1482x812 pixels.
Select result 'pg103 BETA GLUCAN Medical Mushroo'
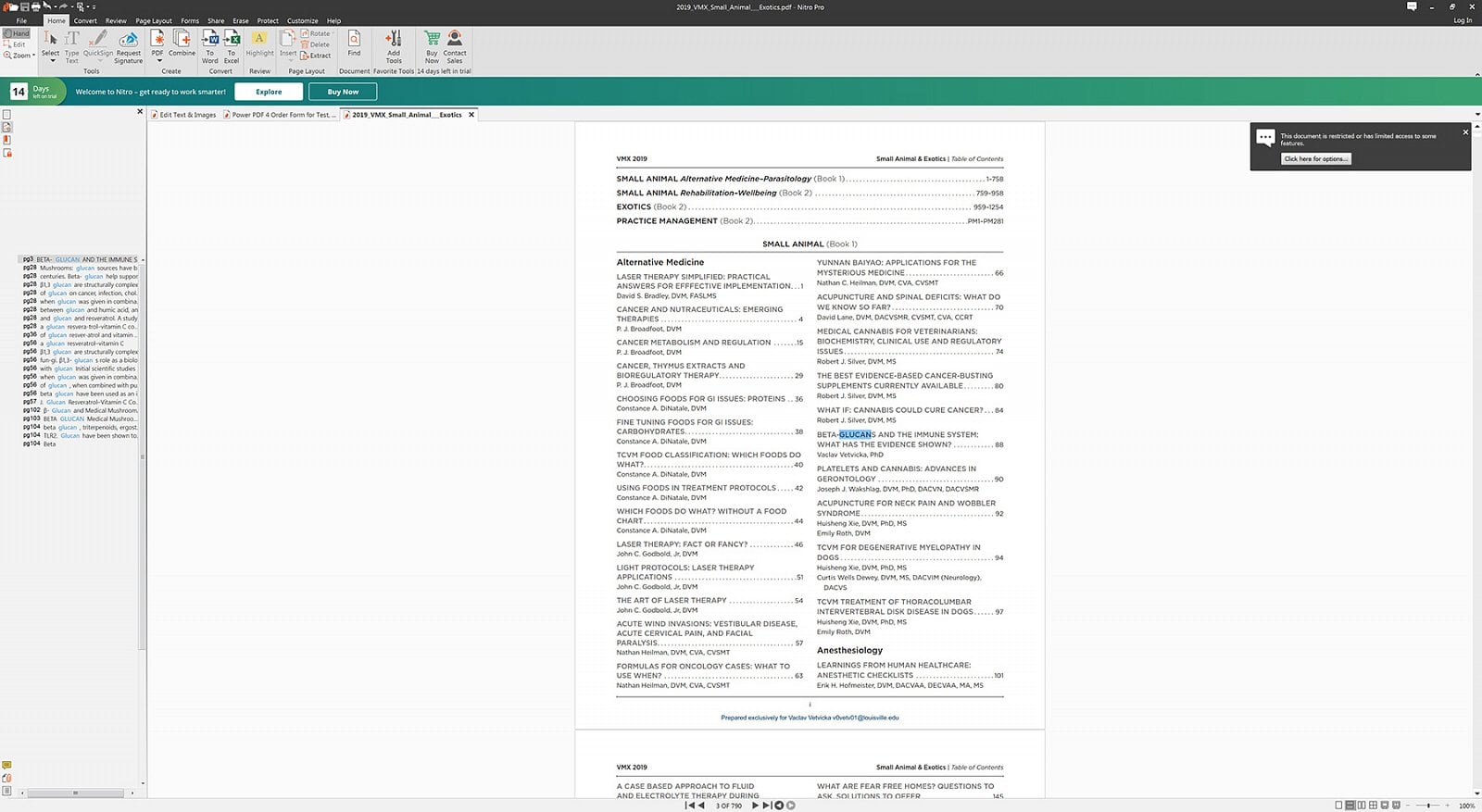click(80, 418)
